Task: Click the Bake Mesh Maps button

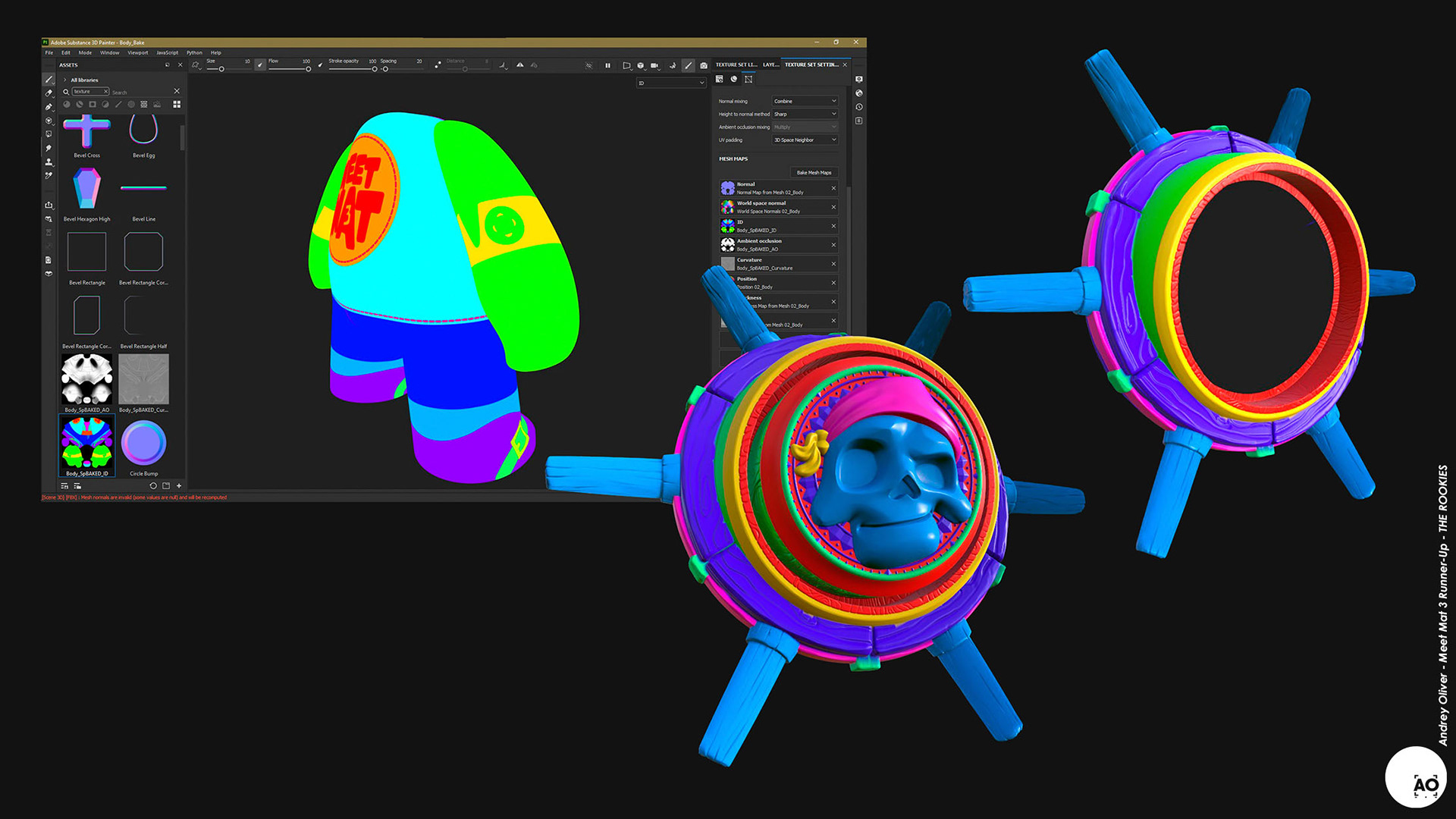Action: pyautogui.click(x=814, y=172)
